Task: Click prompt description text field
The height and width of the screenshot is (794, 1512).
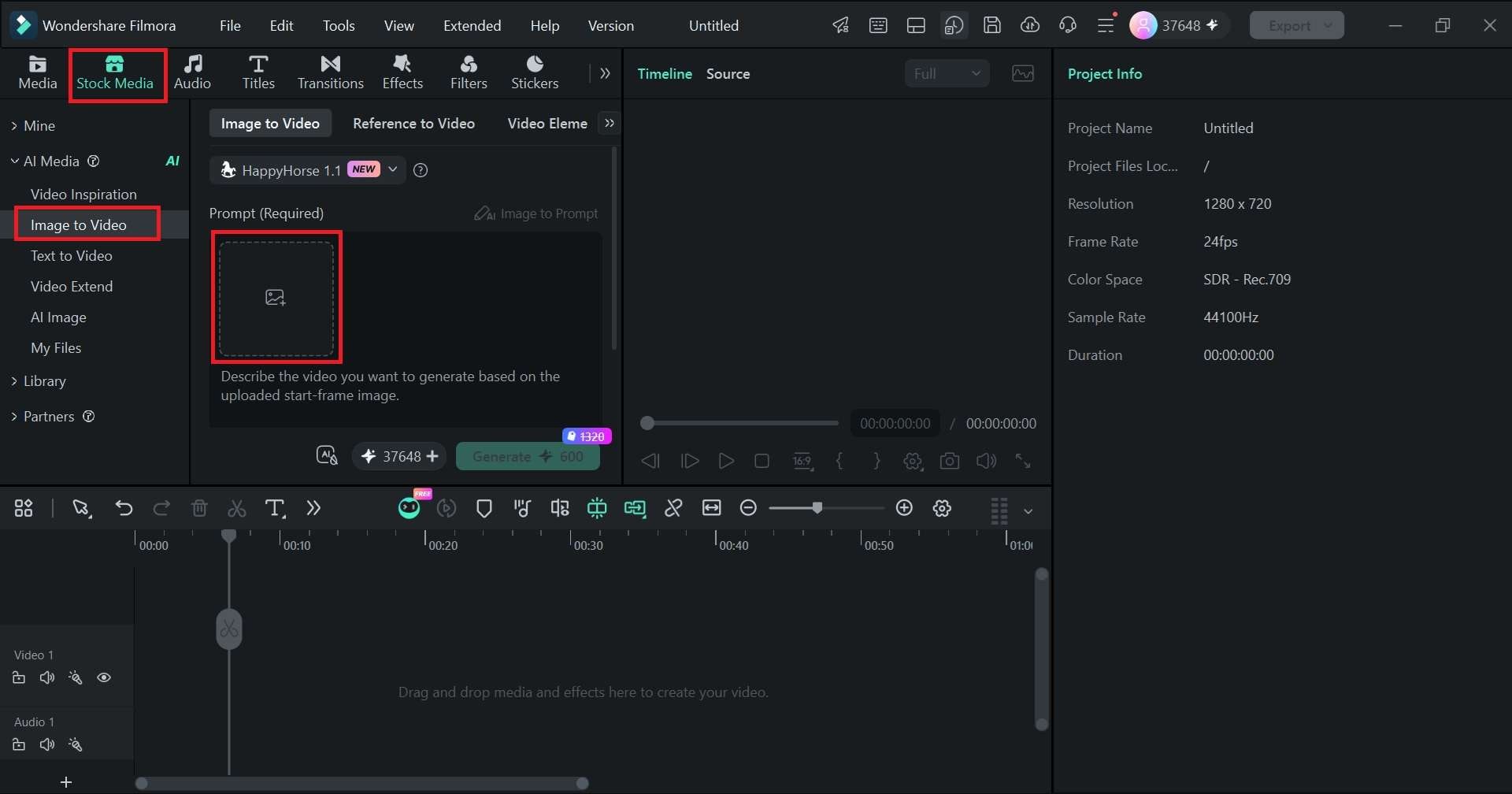Action: 406,386
